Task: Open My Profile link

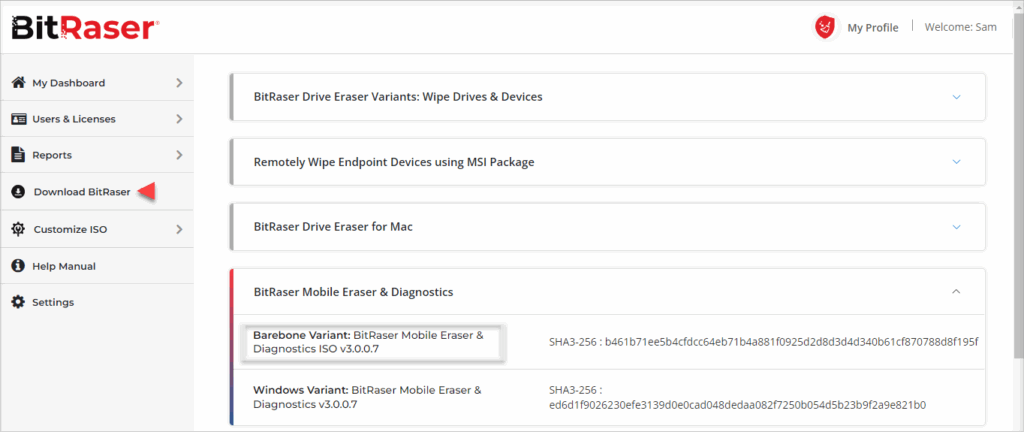Action: pos(872,27)
